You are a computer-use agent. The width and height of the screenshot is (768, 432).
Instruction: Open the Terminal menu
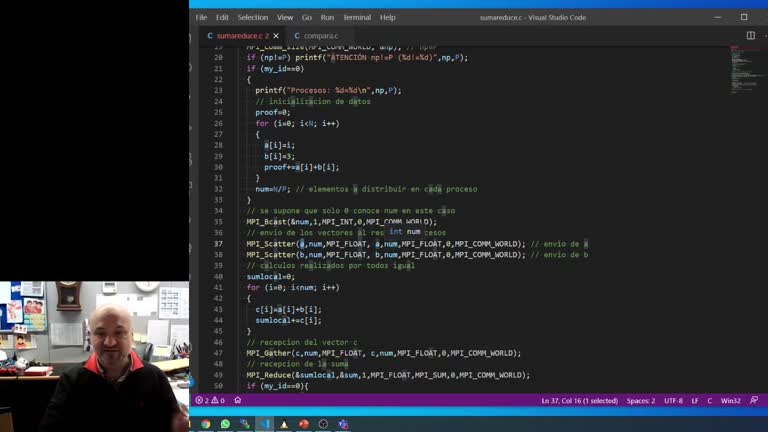coord(356,17)
